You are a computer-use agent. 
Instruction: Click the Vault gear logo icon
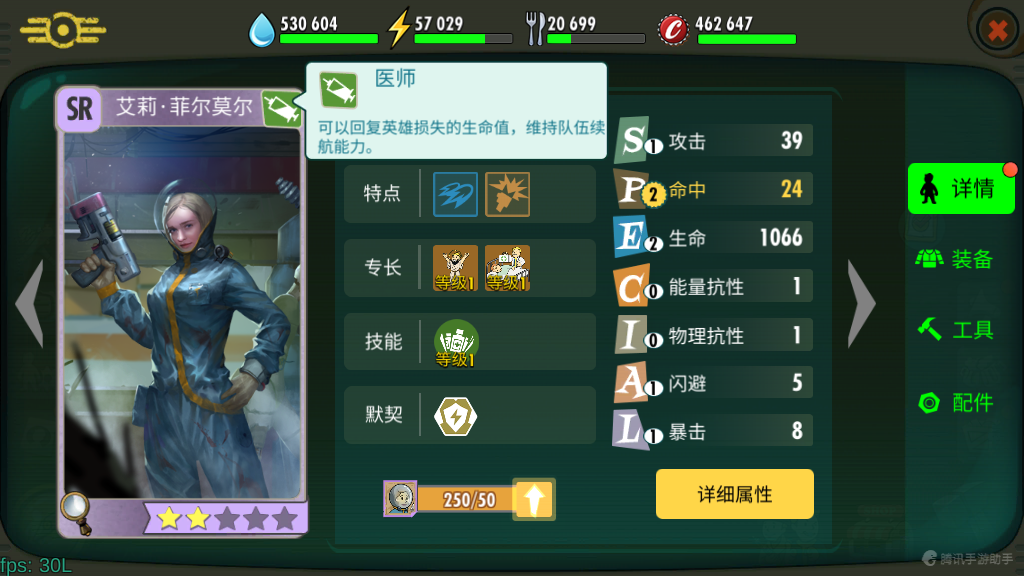[x=63, y=30]
